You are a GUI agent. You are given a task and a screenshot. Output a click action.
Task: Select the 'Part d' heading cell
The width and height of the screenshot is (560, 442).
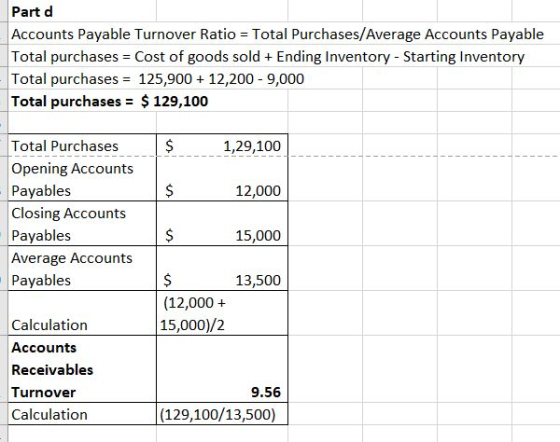(82, 11)
